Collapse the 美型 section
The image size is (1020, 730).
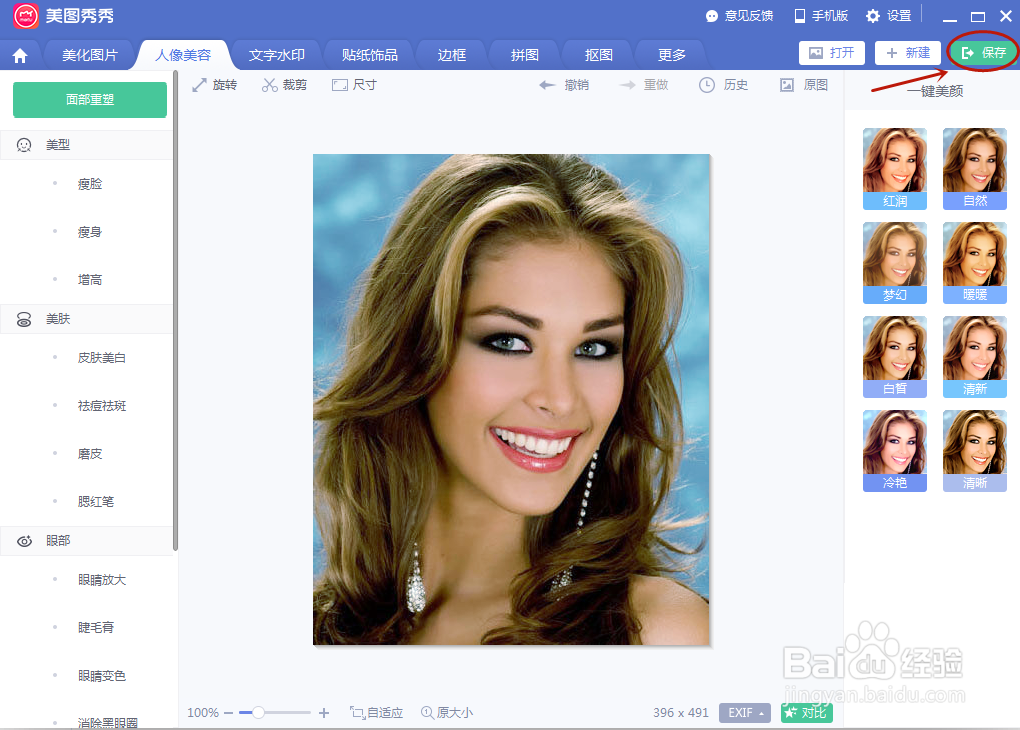[x=87, y=145]
